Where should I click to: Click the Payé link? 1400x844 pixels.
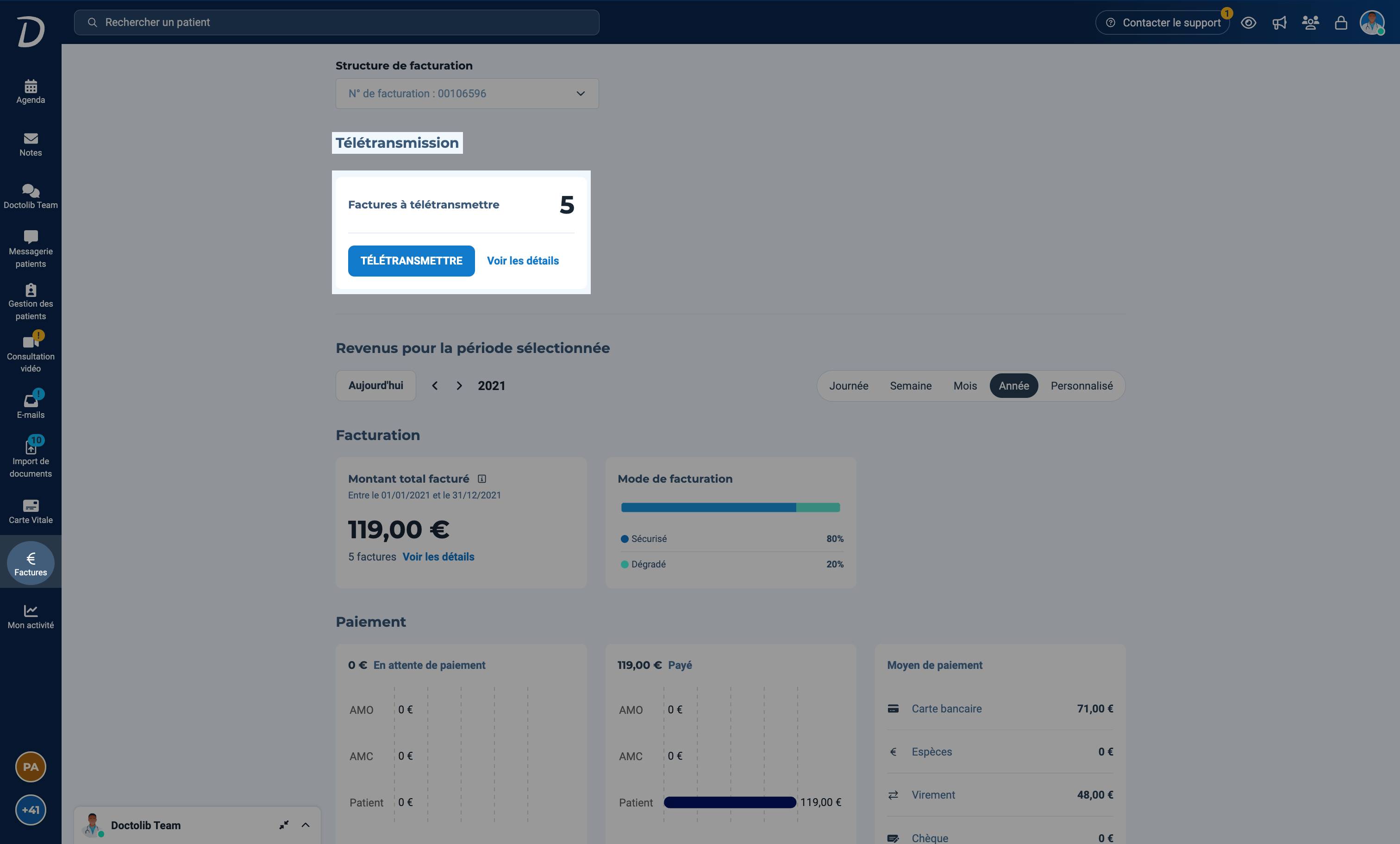coord(680,665)
